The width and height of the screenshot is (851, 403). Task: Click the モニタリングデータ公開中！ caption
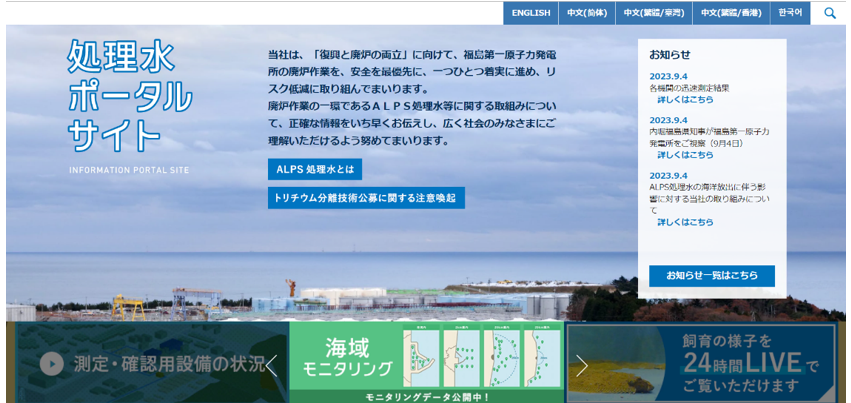[427, 397]
